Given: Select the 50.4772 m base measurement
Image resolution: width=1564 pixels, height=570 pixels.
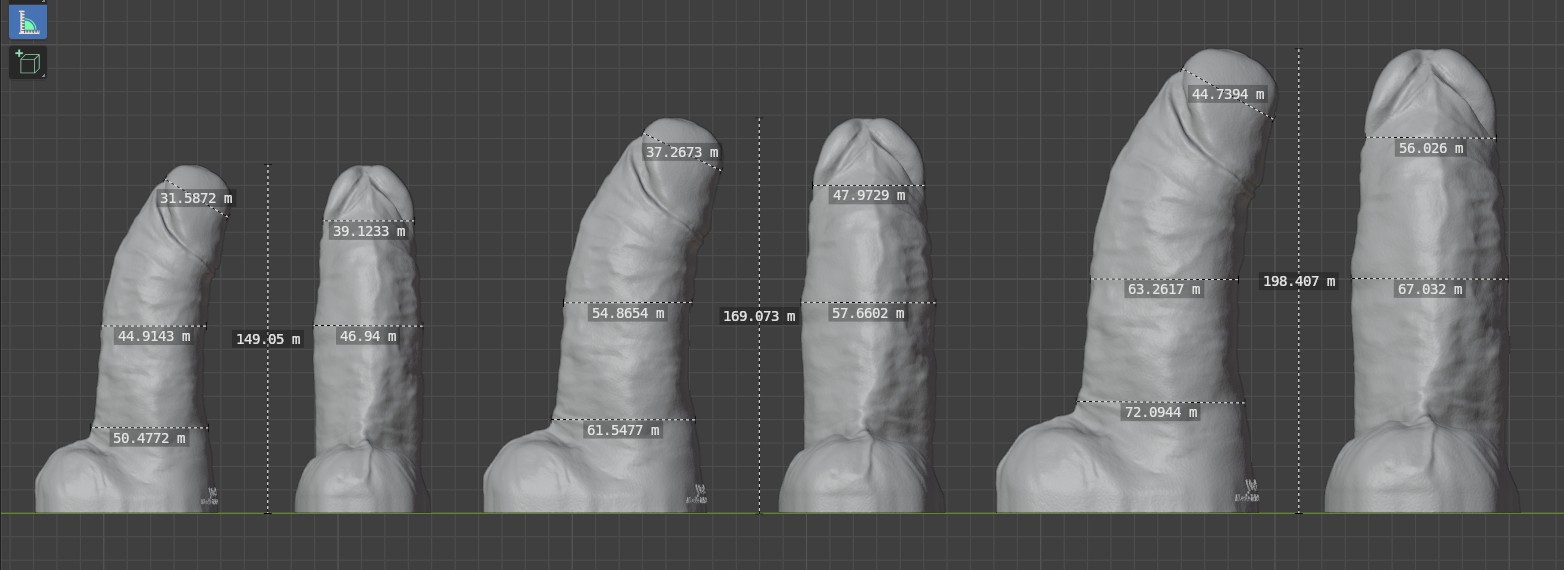Looking at the screenshot, I should coord(149,438).
